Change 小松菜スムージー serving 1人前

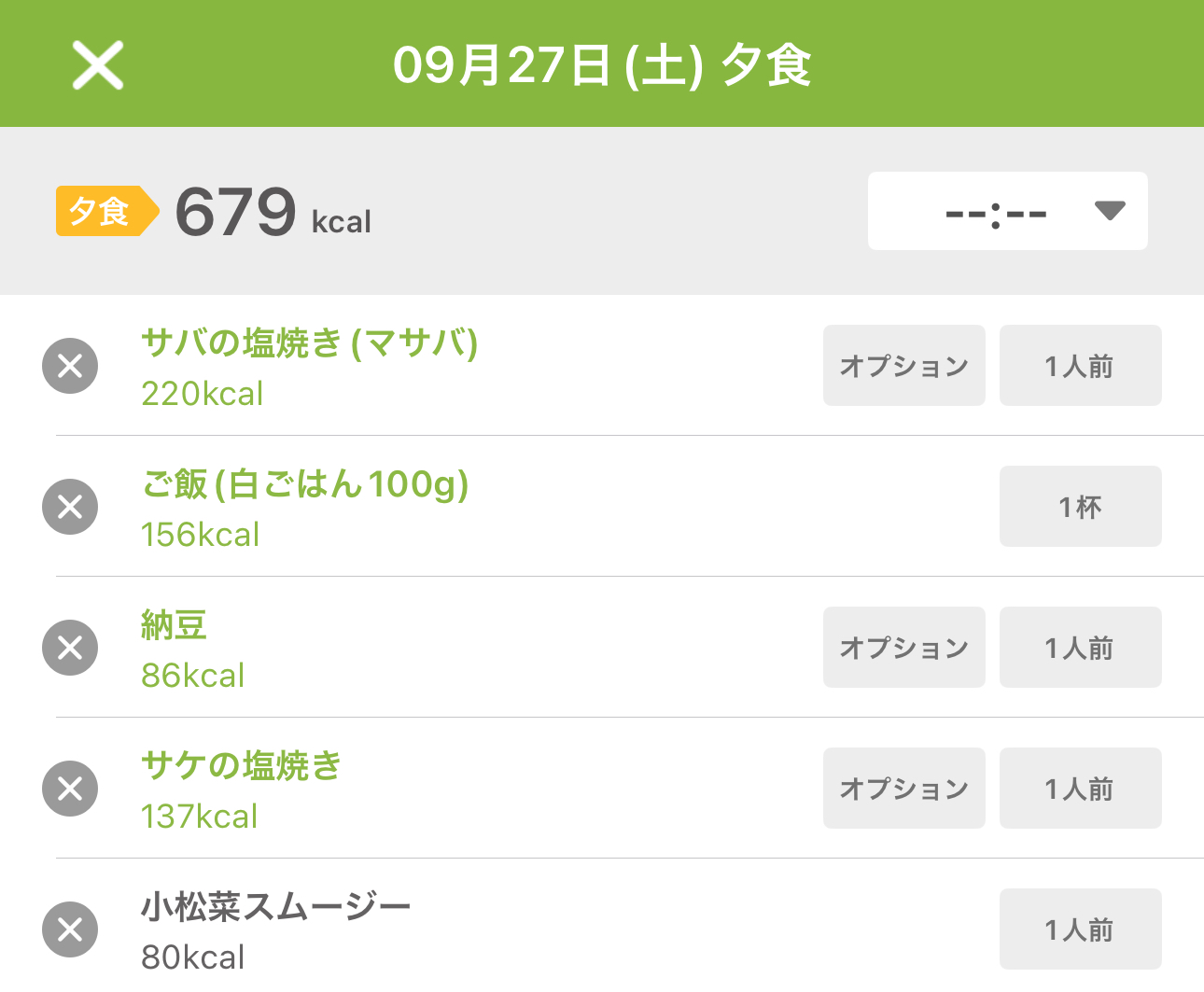tap(1080, 929)
